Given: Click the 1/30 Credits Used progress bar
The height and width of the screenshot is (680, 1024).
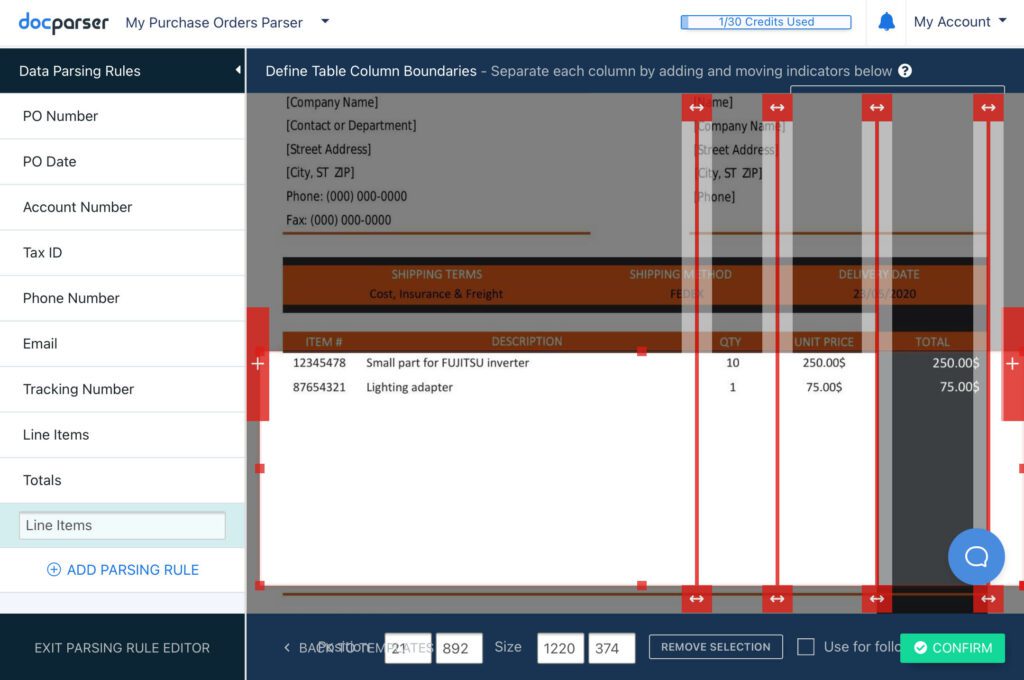Looking at the screenshot, I should coord(766,22).
